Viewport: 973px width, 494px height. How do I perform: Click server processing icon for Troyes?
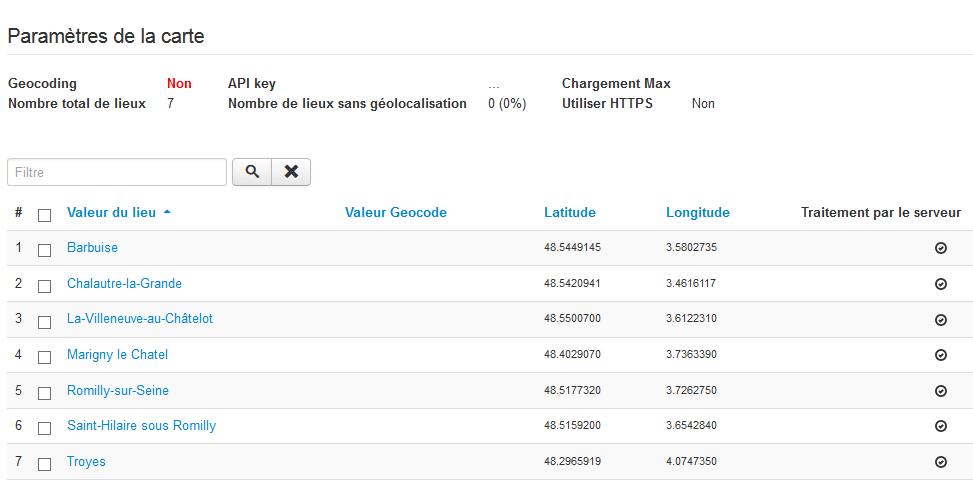coord(940,462)
